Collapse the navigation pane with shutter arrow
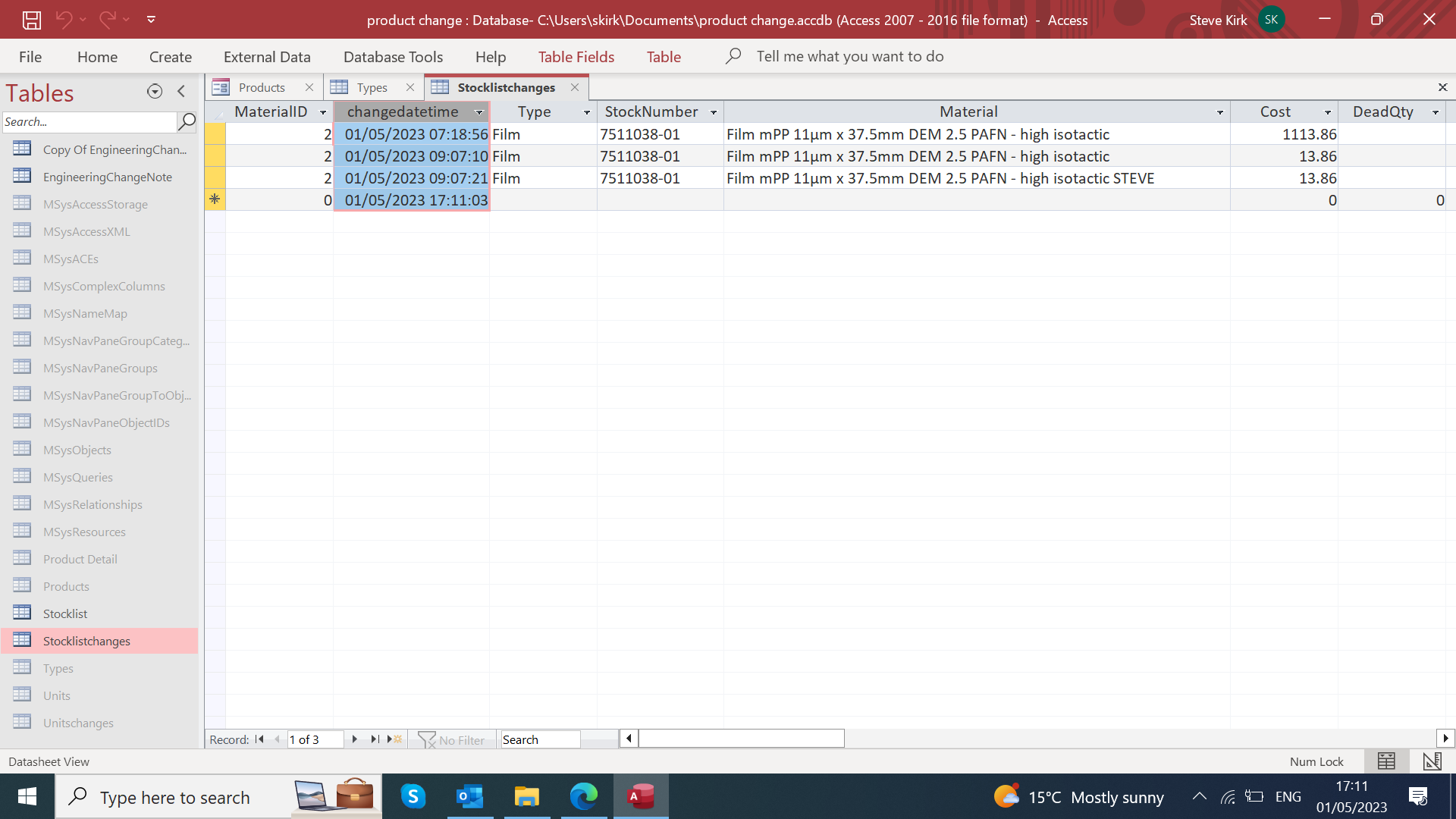The width and height of the screenshot is (1456, 819). click(181, 92)
